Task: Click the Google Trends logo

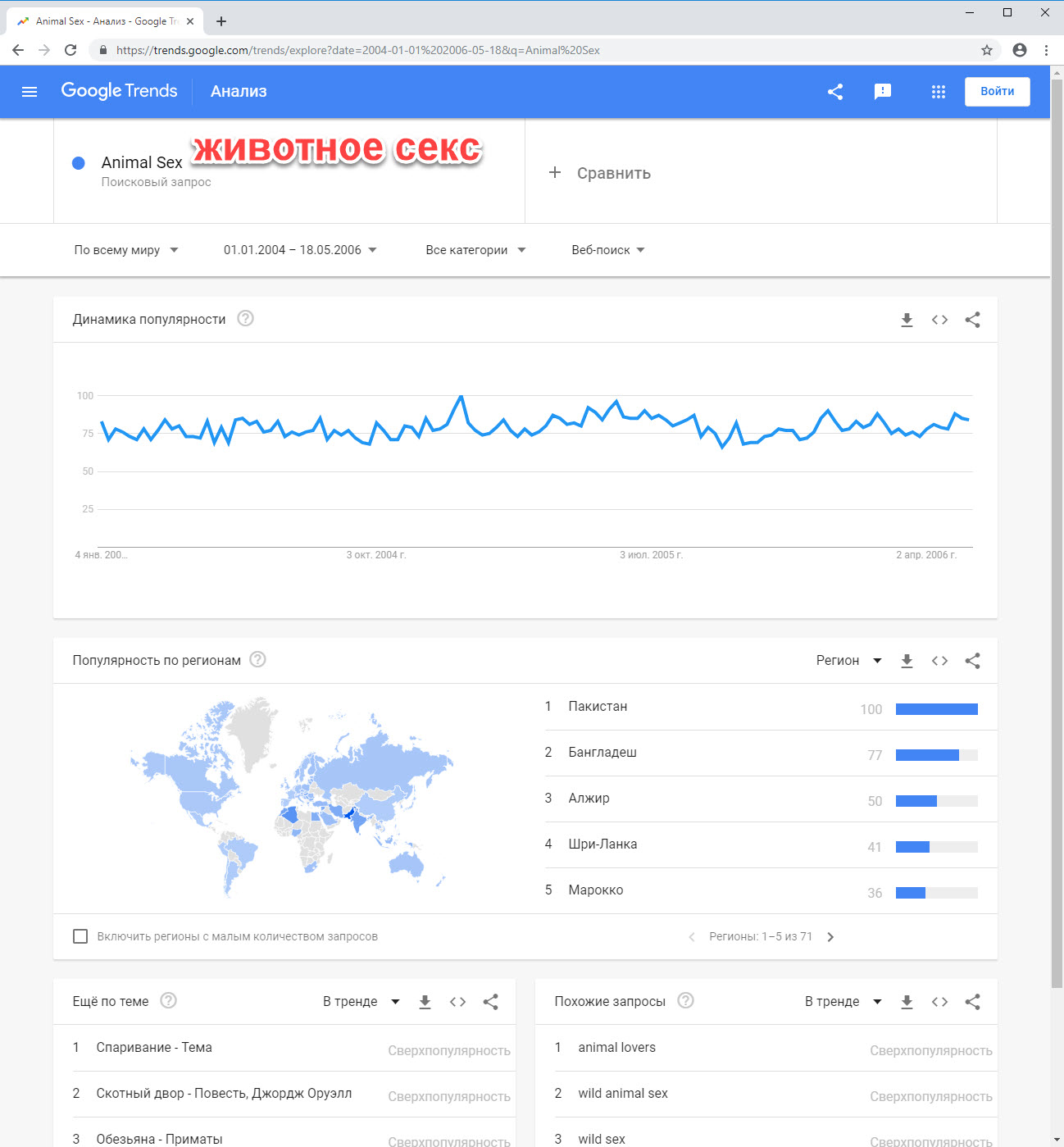Action: point(119,91)
